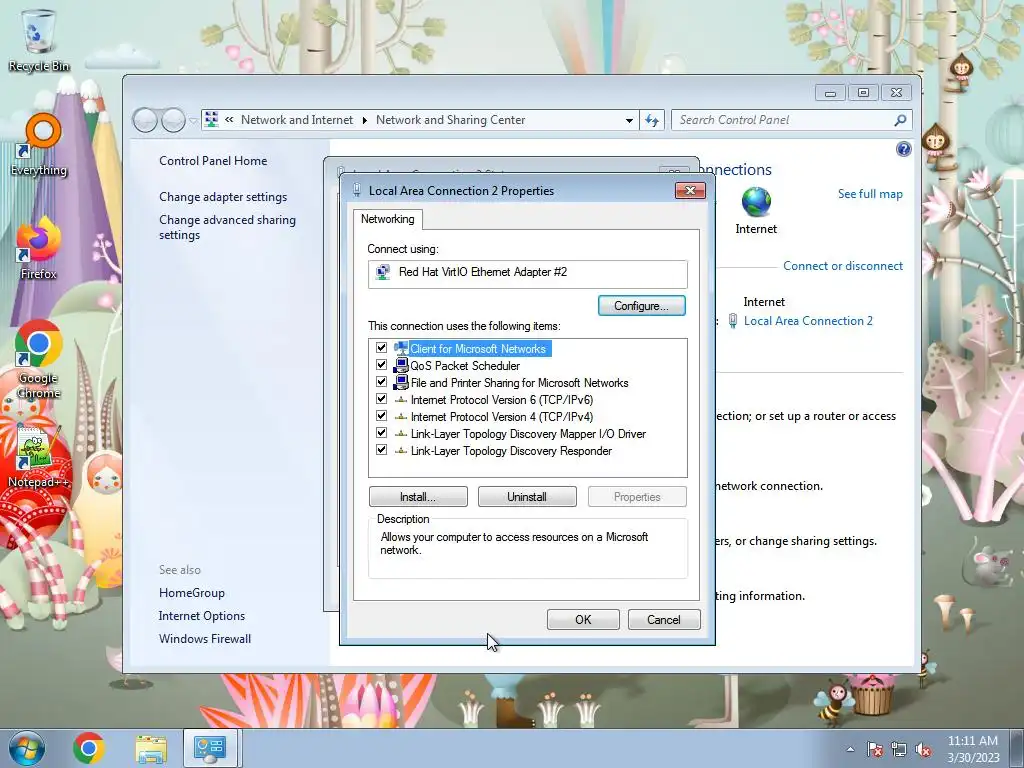This screenshot has height=768, width=1024.
Task: Click the TCP/IPv6 protocol icon
Action: point(400,400)
